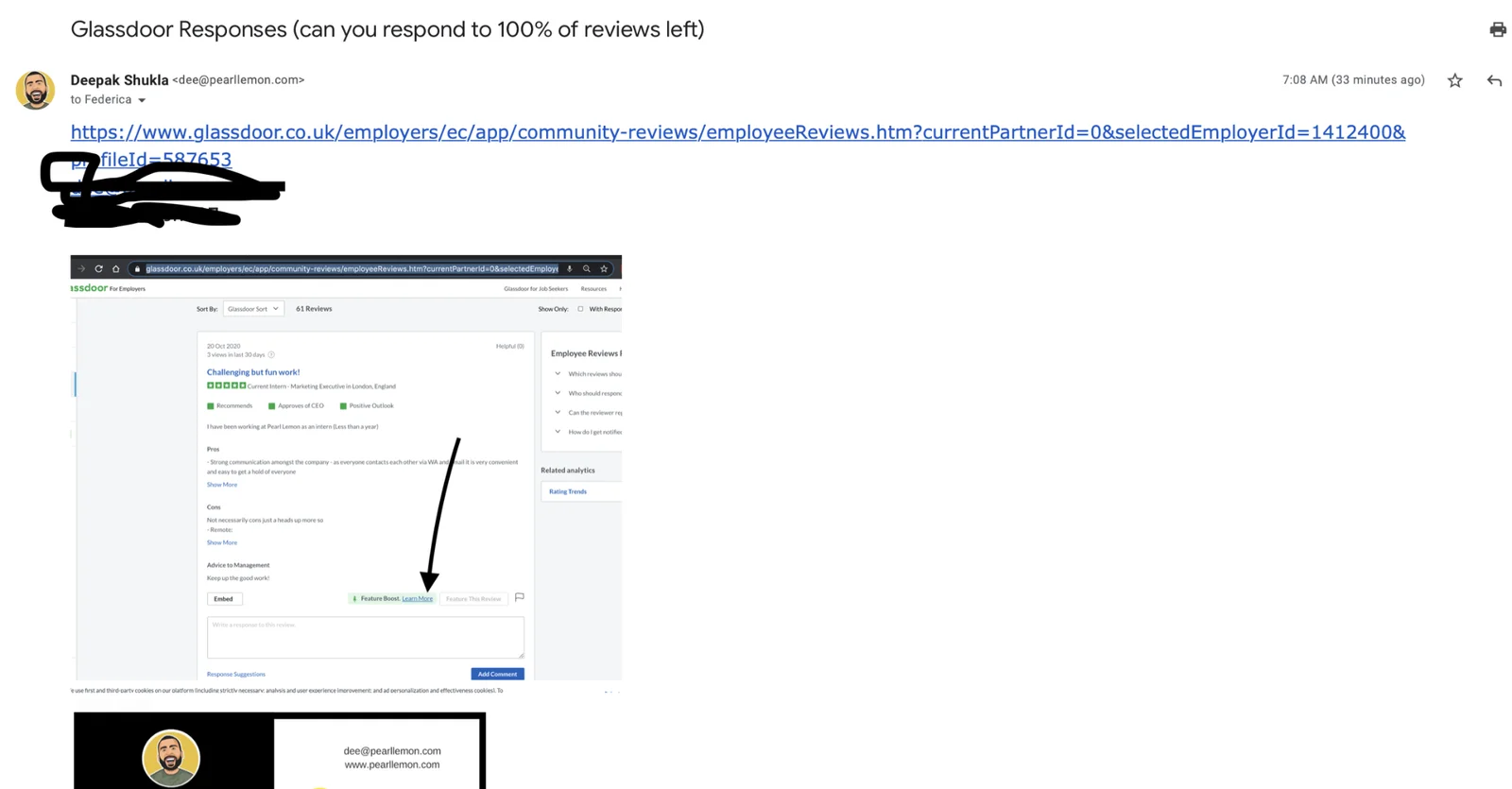The width and height of the screenshot is (1512, 789).
Task: Click the microphone icon in embedded address bar
Action: (570, 268)
